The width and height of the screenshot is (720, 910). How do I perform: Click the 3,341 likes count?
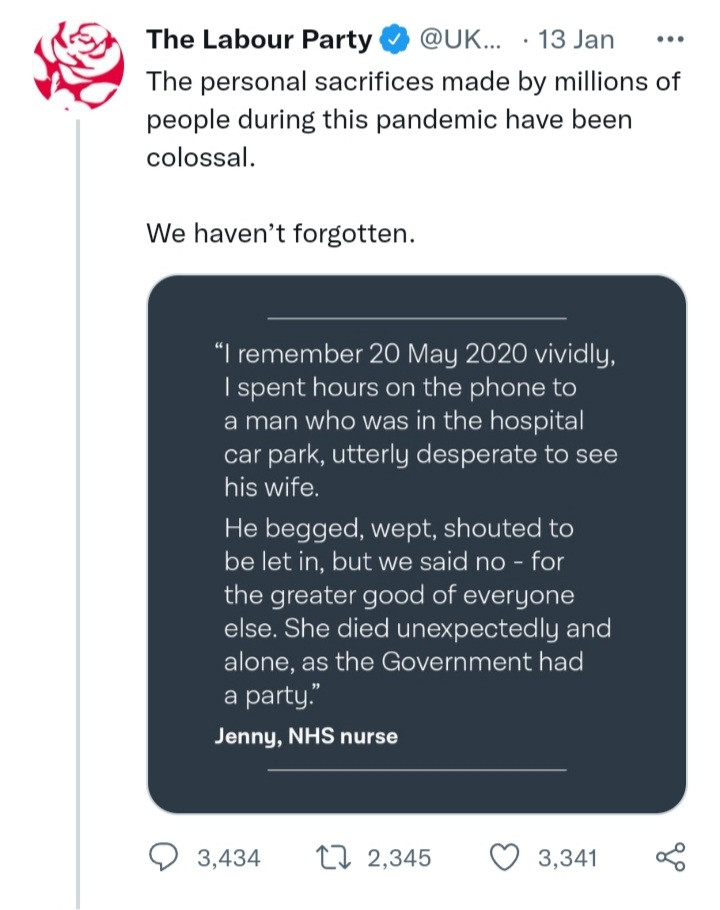tap(567, 858)
